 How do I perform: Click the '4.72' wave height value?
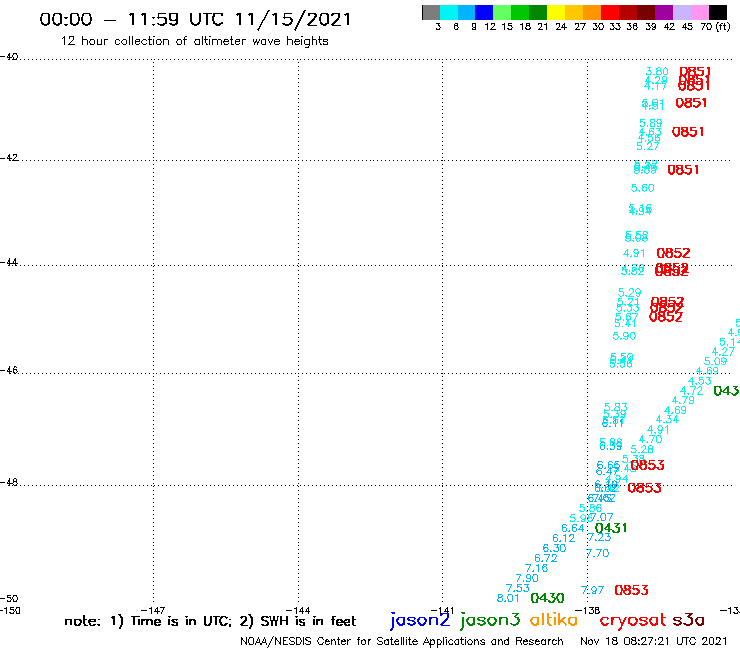692,391
